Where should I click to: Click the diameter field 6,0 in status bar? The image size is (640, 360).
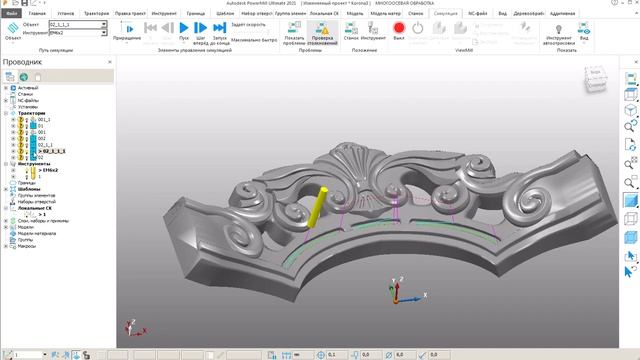pos(404,355)
